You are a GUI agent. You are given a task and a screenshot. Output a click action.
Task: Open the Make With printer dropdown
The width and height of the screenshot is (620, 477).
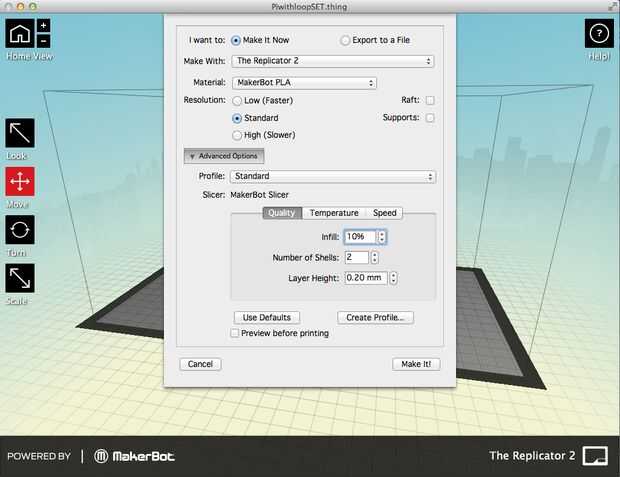coord(333,61)
